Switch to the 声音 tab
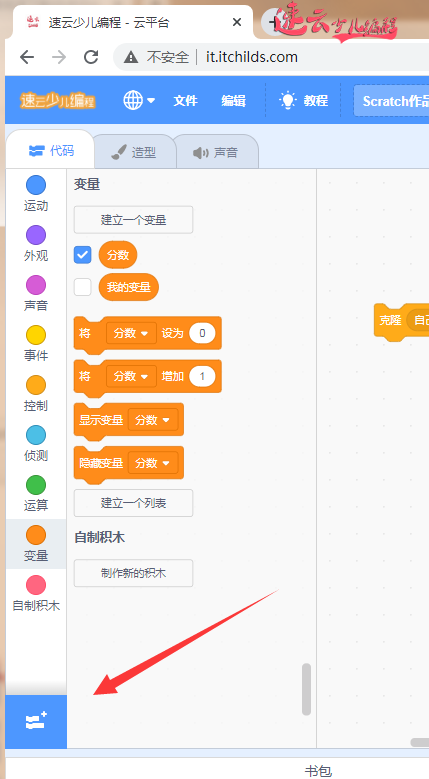Screen dimensions: 429x779 coord(216,152)
